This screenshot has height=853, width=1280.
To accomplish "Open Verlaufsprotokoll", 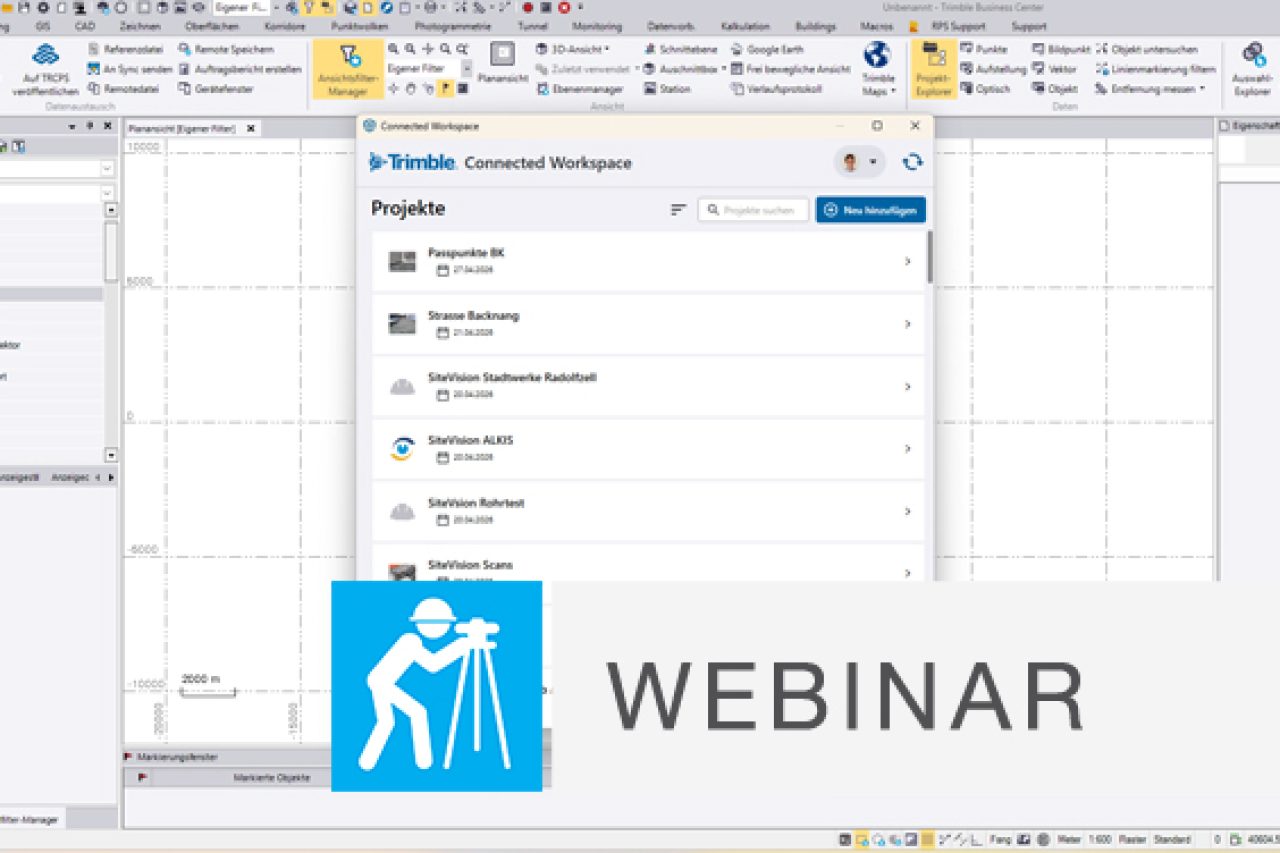I will coord(776,89).
